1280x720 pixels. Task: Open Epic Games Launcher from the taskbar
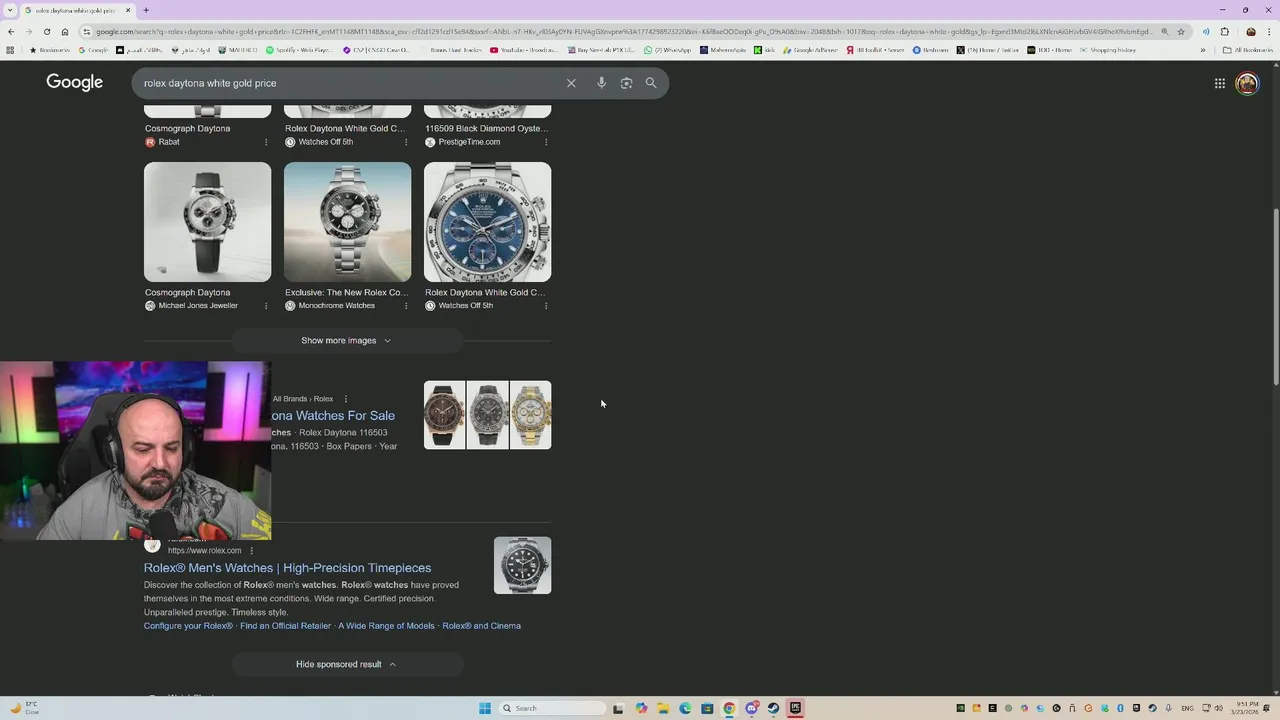tap(795, 708)
